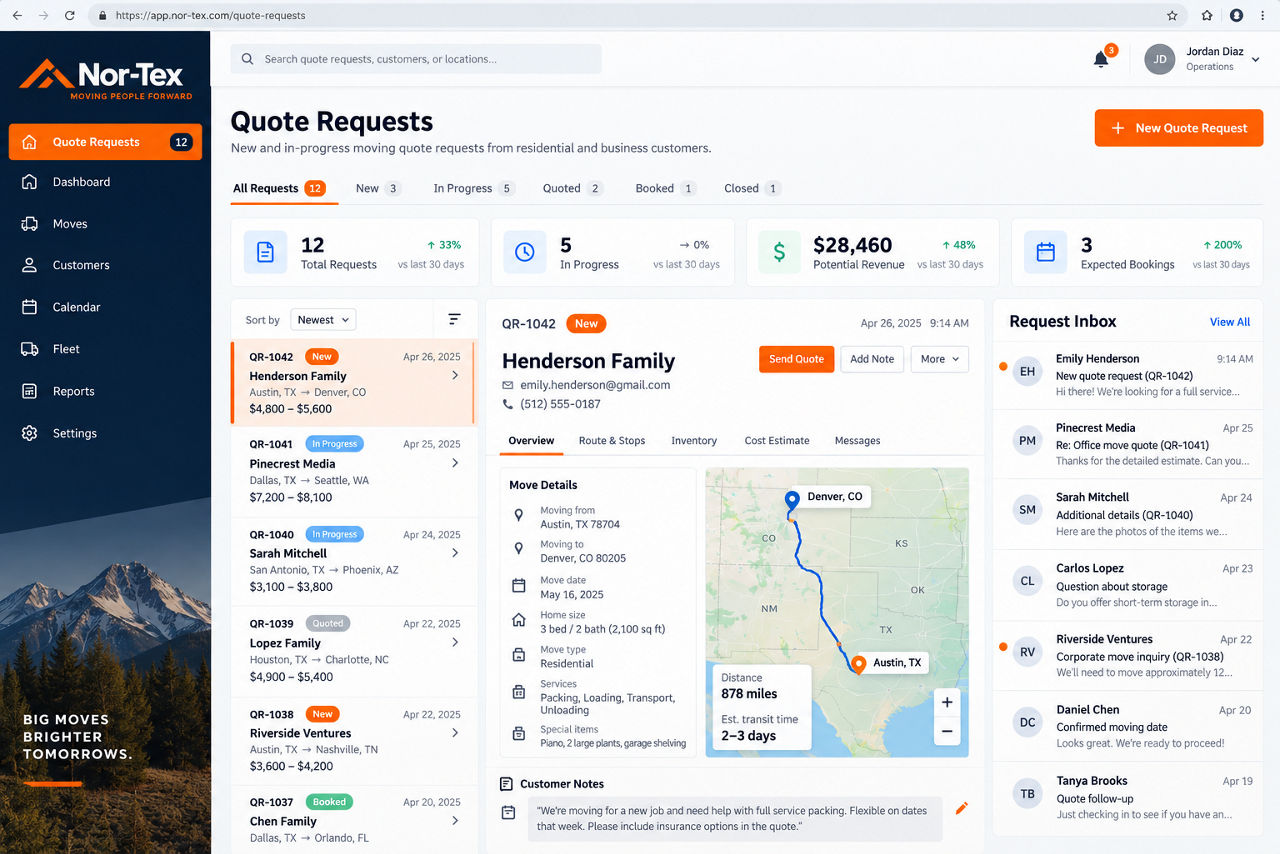Open the Sort by Newest dropdown

[323, 320]
